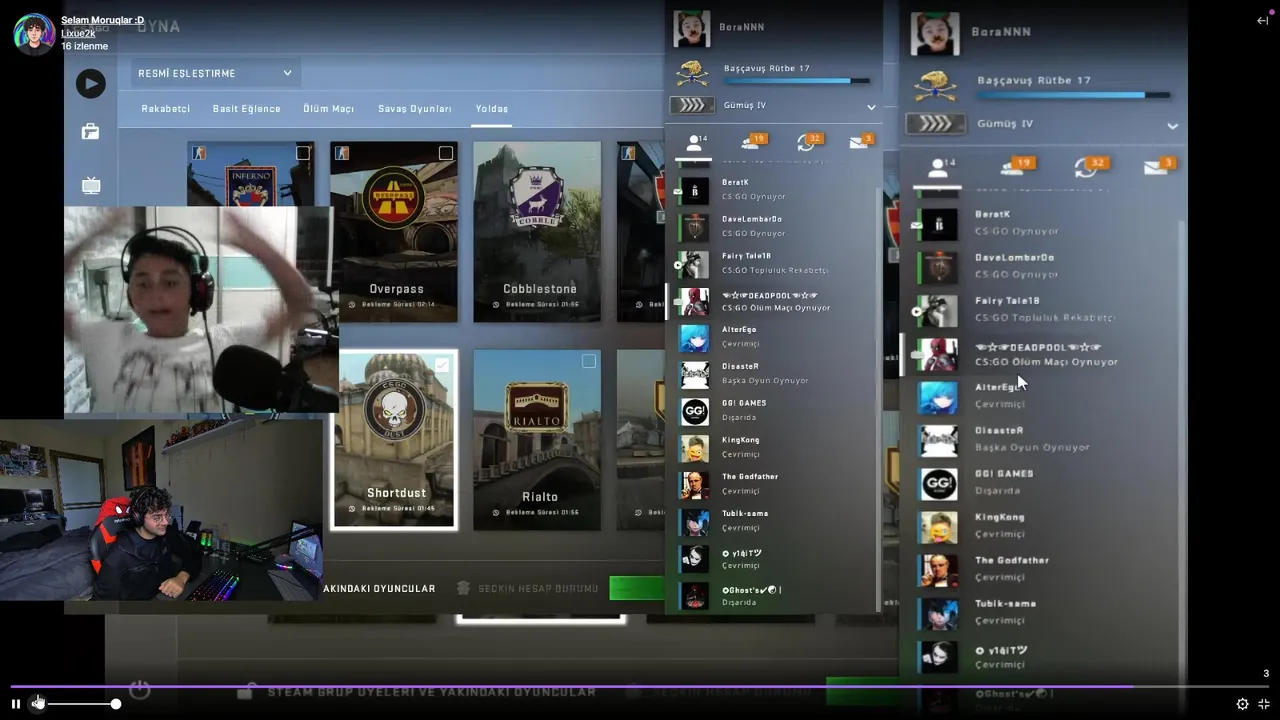Select Tubik-sama in smaller friends list
The width and height of the screenshot is (1280, 720).
pos(770,521)
